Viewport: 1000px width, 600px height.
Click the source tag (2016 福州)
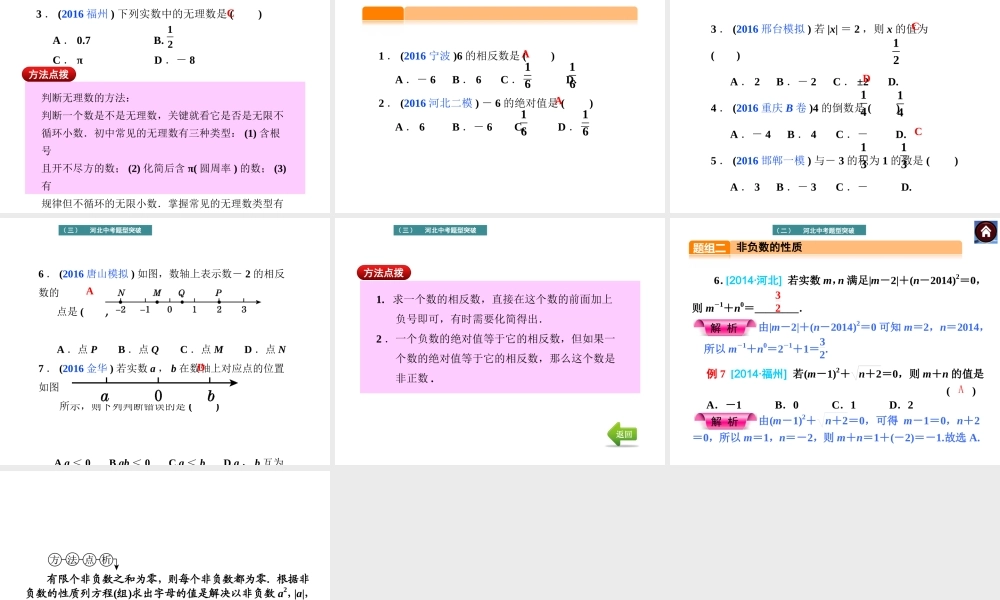(x=86, y=14)
